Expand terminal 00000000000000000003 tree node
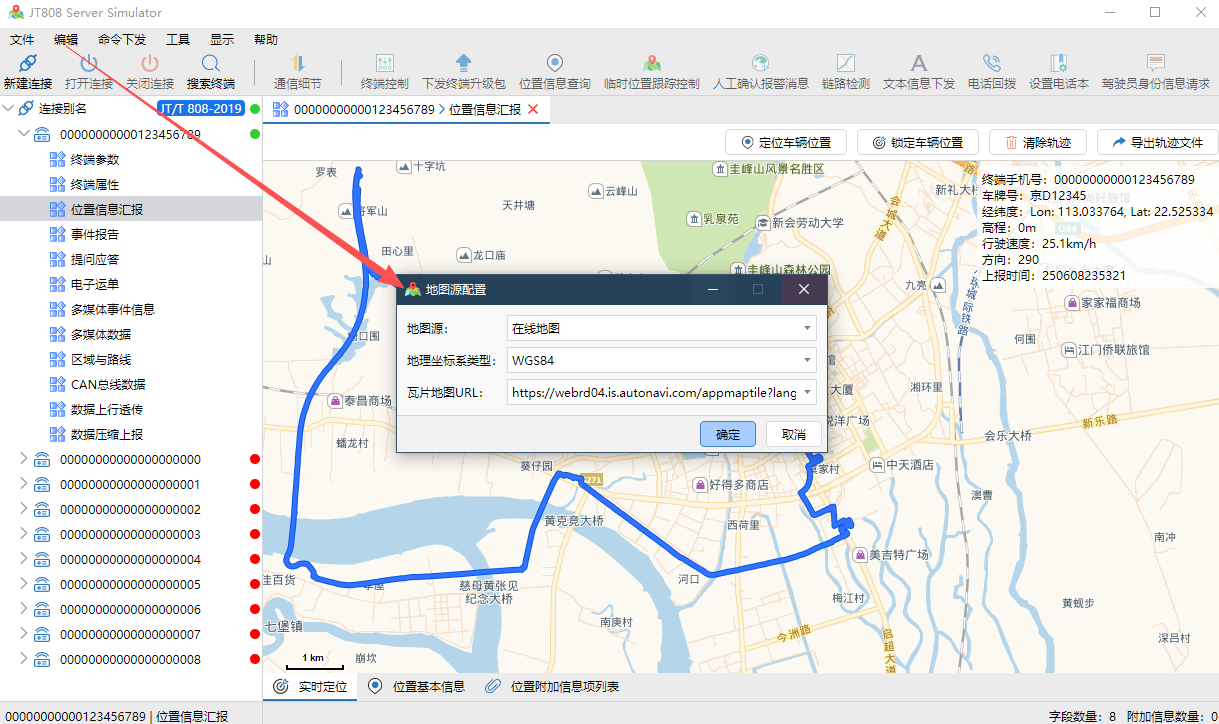Image resolution: width=1219 pixels, height=724 pixels. point(24,534)
